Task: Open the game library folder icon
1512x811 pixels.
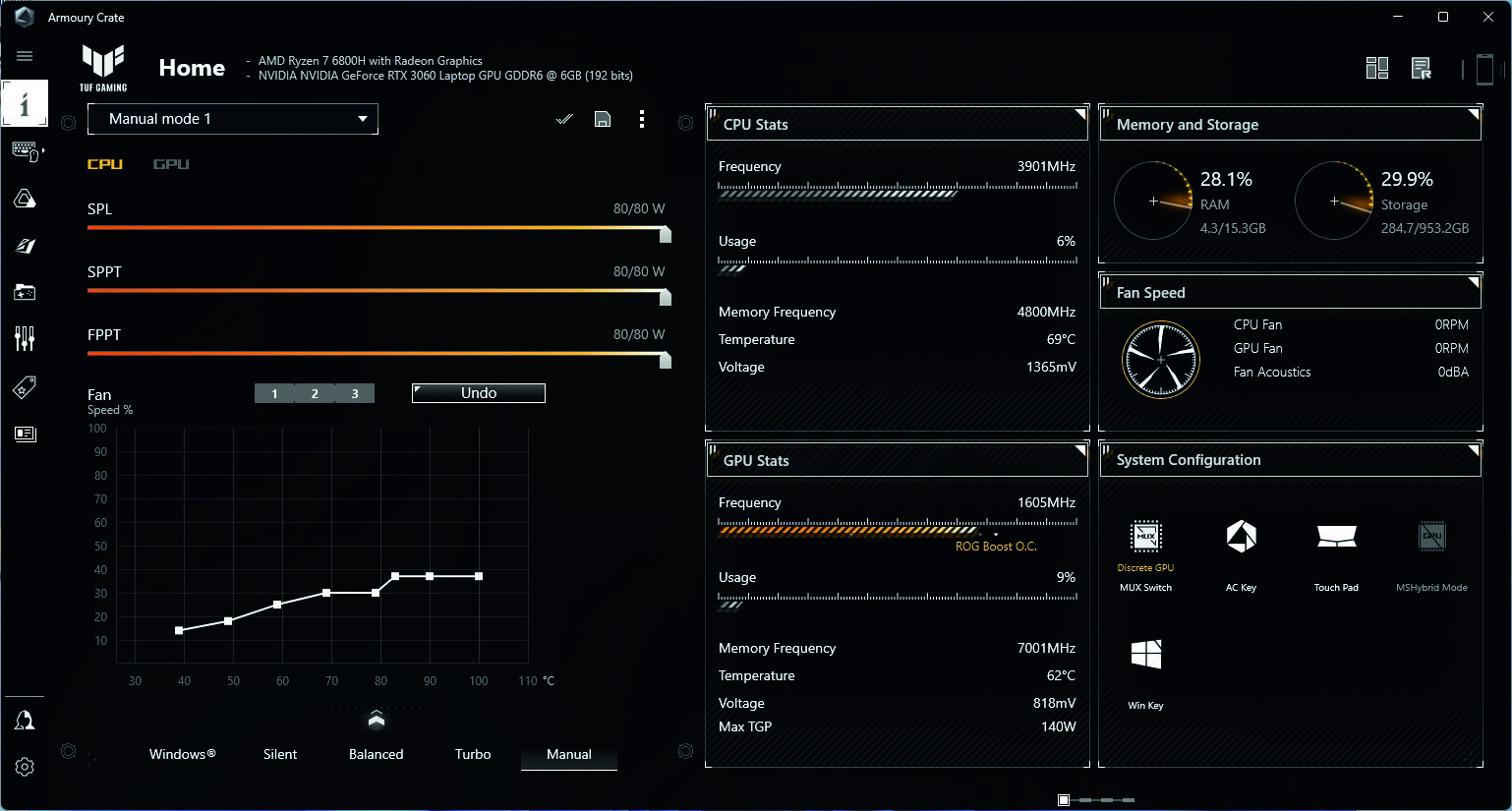Action: pyautogui.click(x=25, y=292)
